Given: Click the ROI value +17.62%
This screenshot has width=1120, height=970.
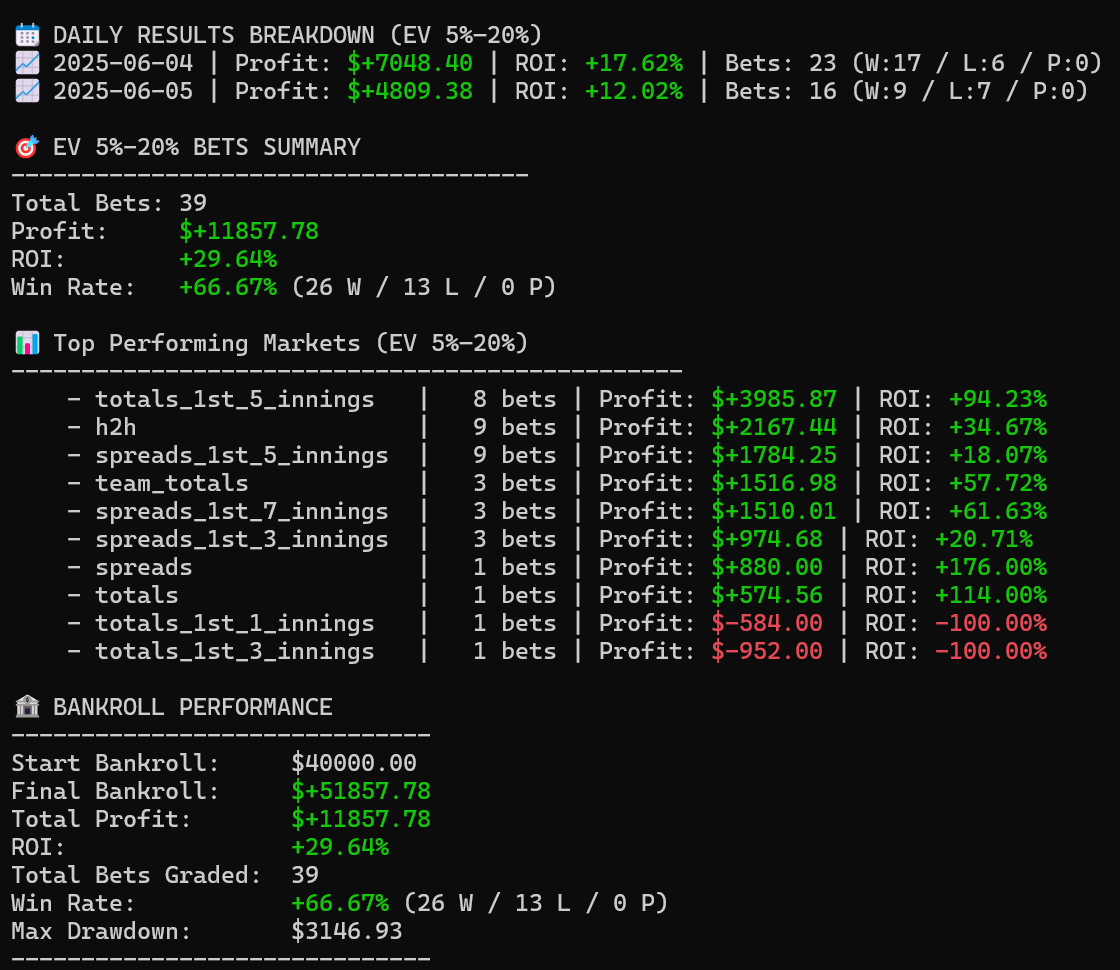Looking at the screenshot, I should tap(634, 63).
